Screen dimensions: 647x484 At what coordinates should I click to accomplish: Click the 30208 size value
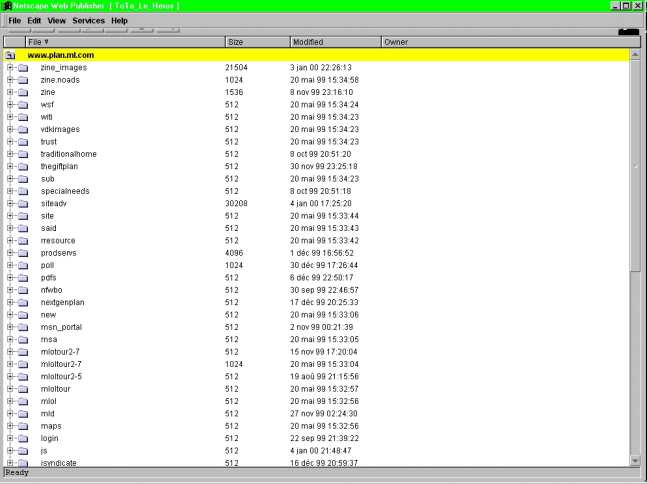point(236,203)
